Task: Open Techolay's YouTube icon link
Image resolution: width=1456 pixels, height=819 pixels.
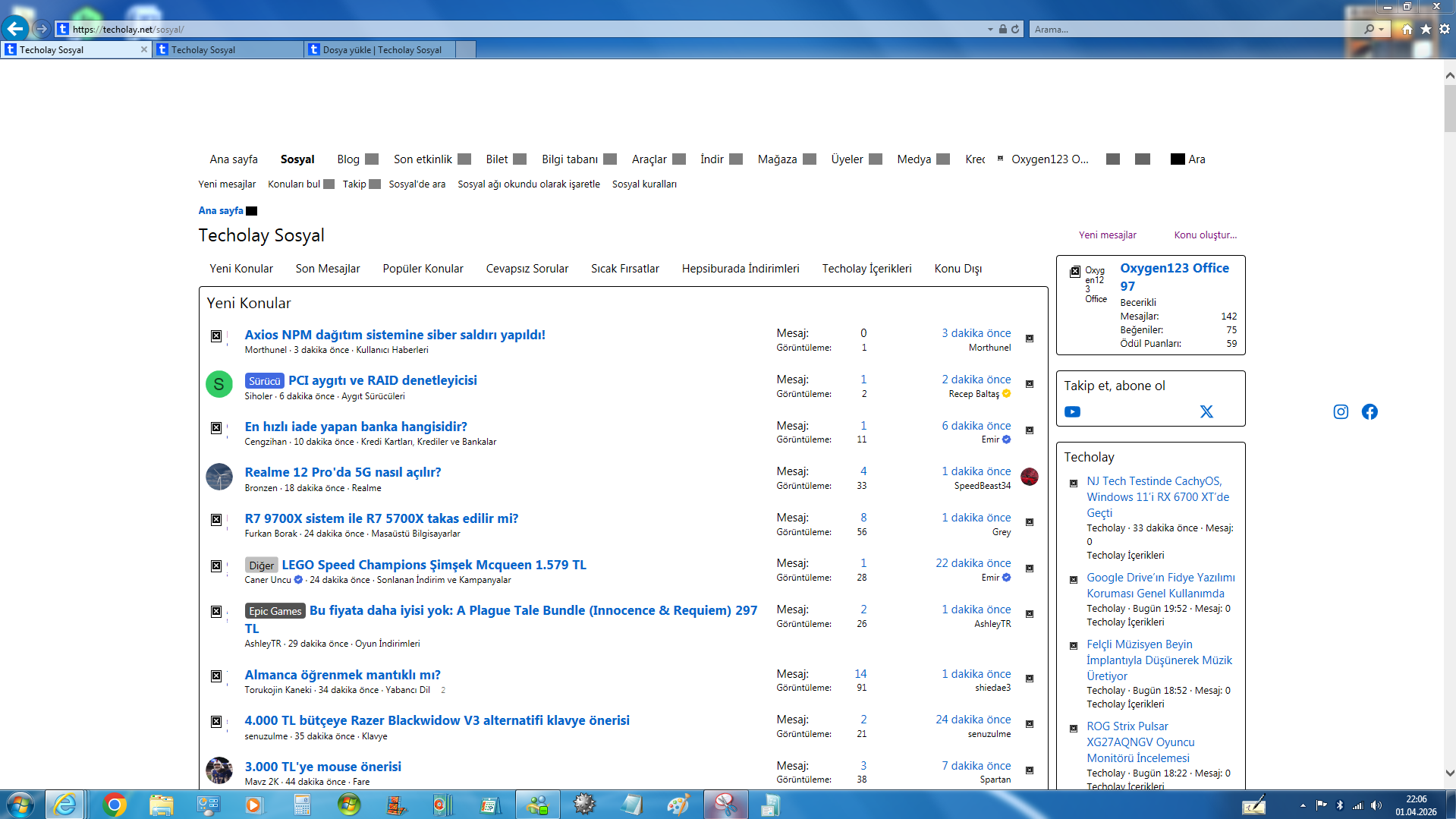Action: 1072,411
